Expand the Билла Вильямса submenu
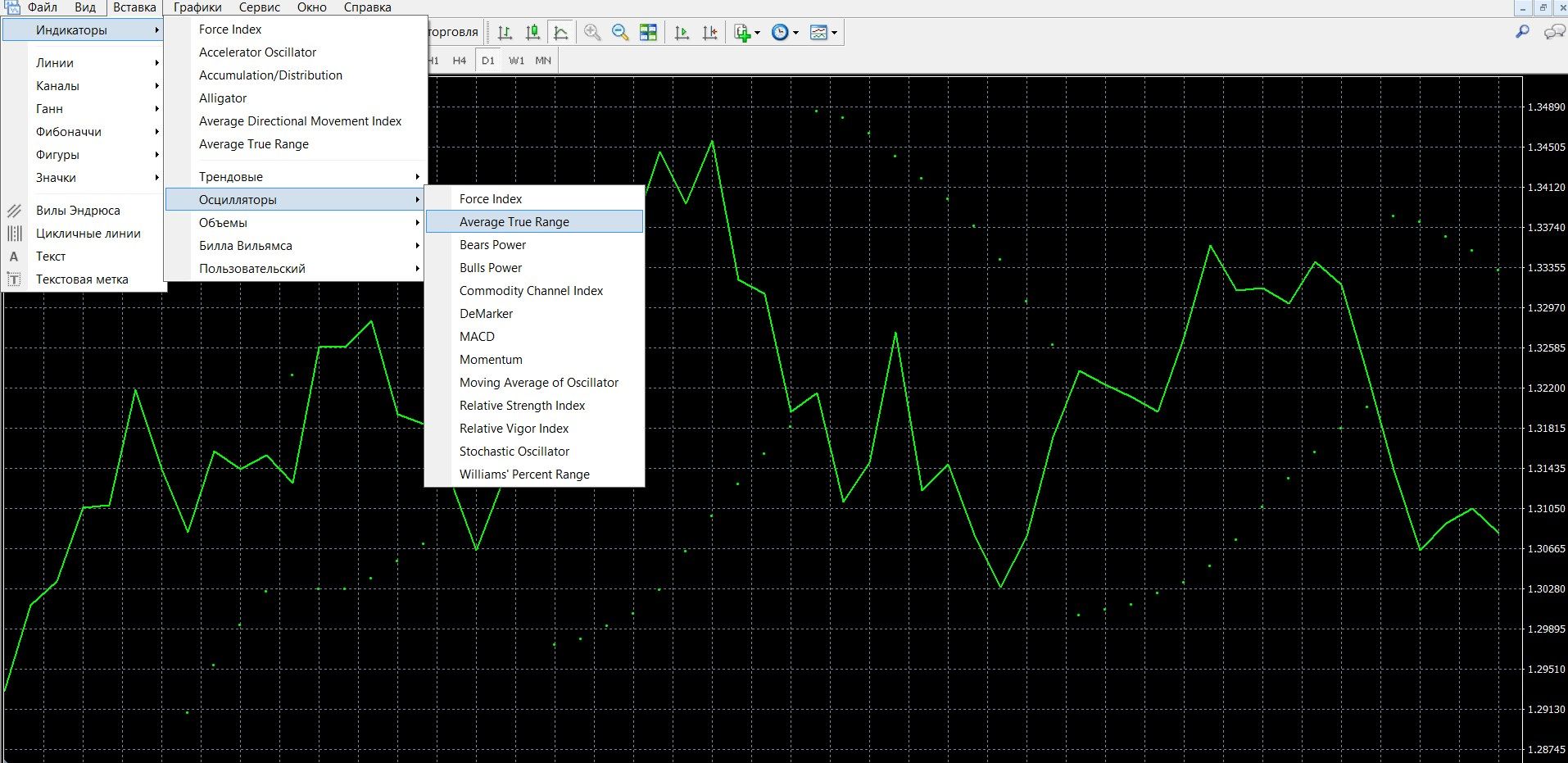The height and width of the screenshot is (763, 1568). pyautogui.click(x=295, y=246)
